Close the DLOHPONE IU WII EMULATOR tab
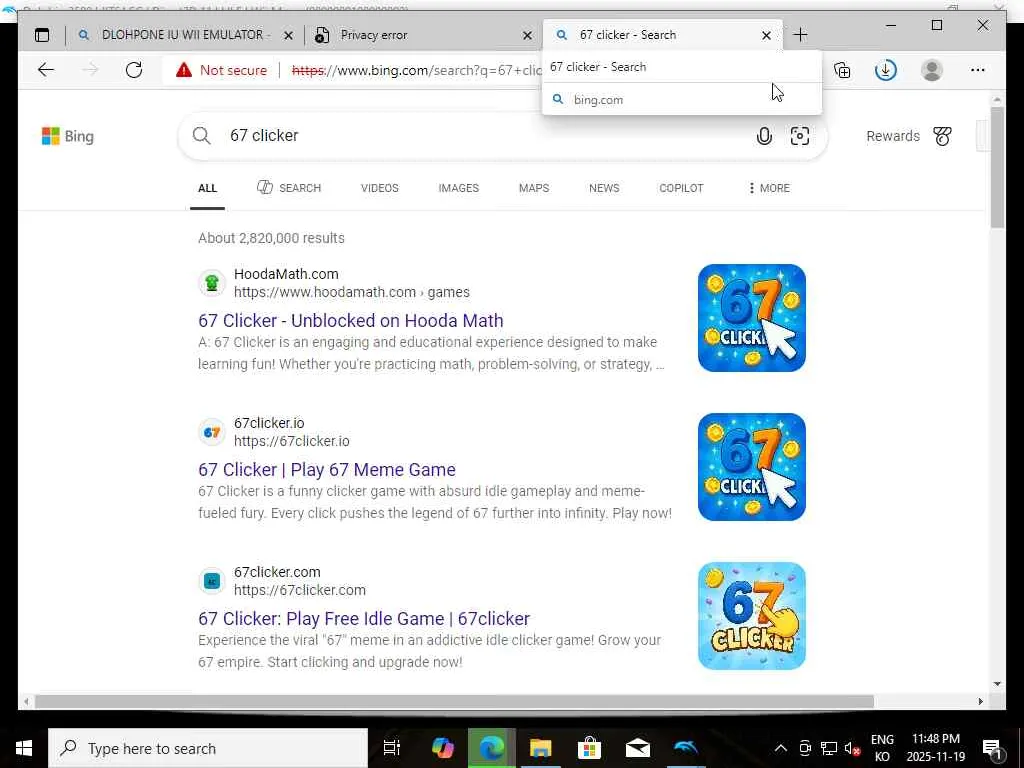1024x768 pixels. 288,35
